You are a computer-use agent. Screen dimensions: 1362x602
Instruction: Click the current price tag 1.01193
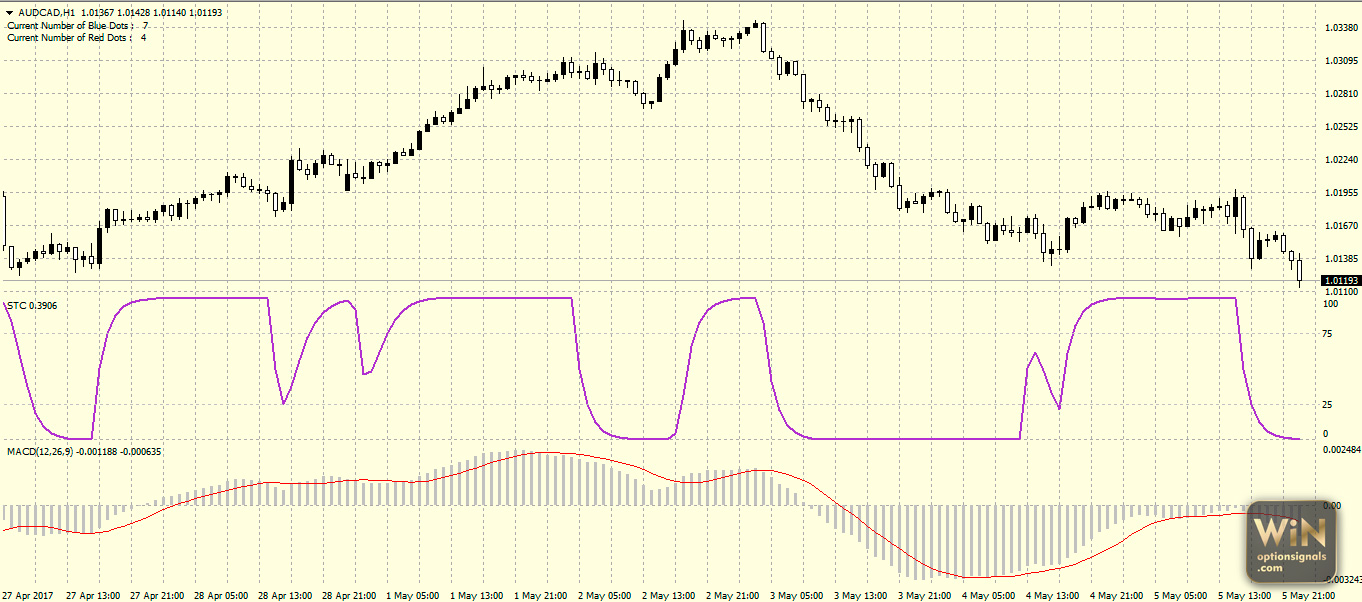[1339, 280]
